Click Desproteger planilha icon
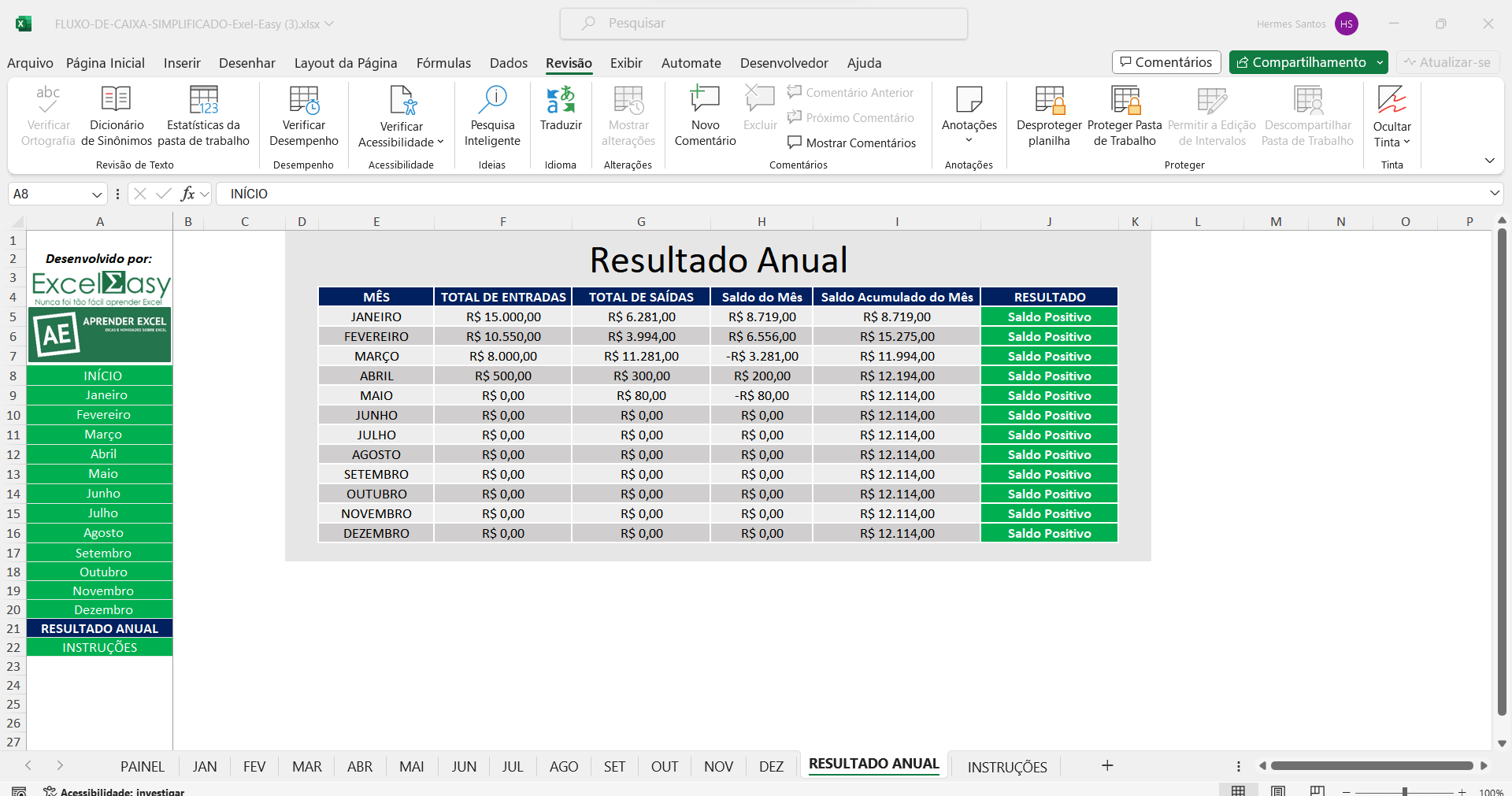Screen dimensions: 1512x796 [1049, 101]
